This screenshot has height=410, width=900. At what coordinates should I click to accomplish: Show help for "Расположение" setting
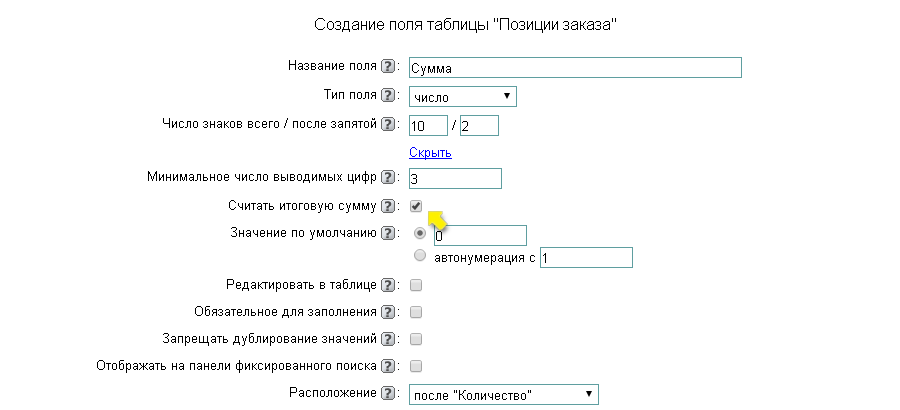(x=388, y=394)
